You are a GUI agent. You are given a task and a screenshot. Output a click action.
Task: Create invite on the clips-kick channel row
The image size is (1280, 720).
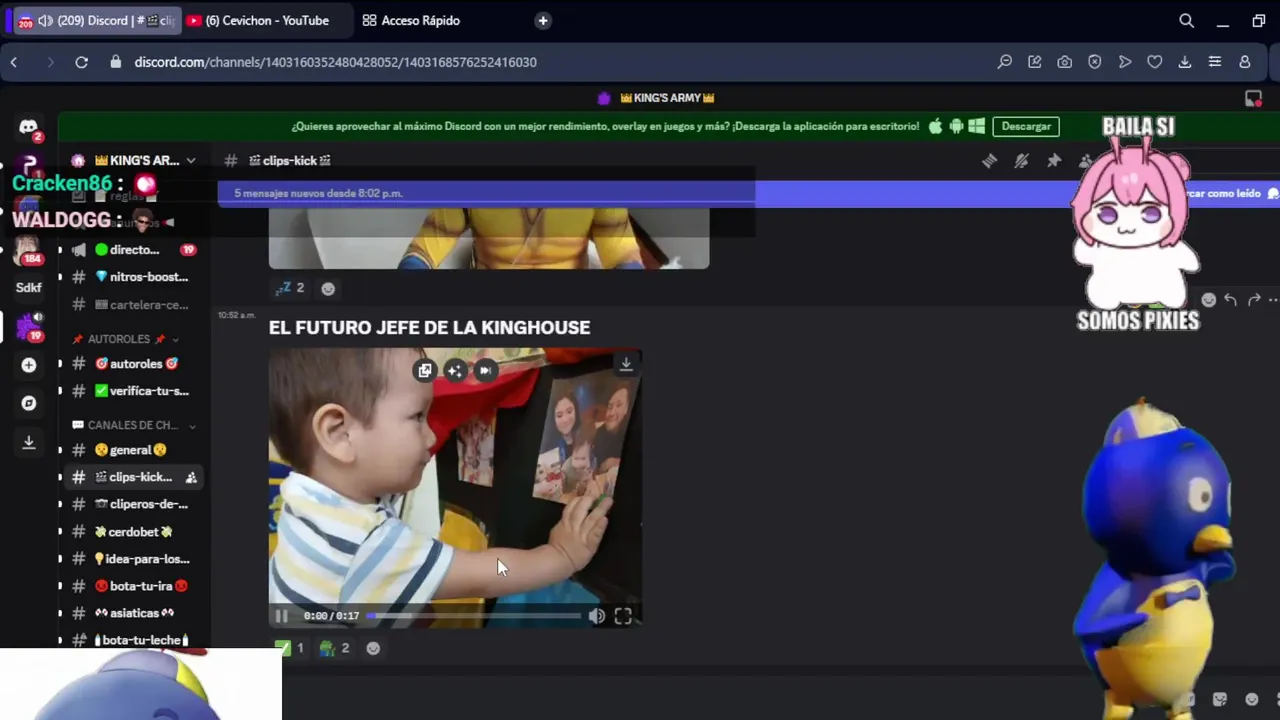click(191, 477)
